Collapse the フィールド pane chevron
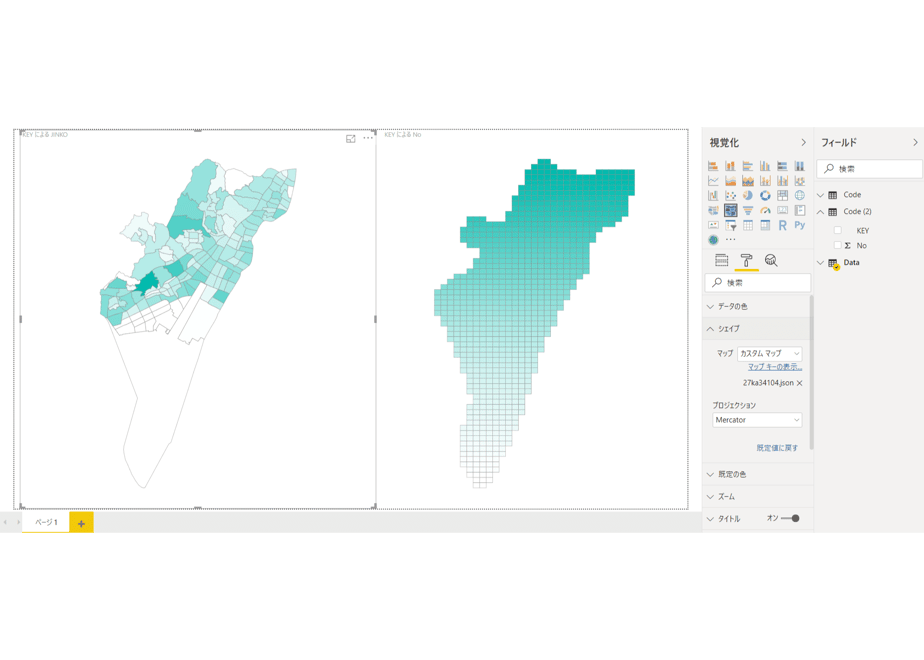The height and width of the screenshot is (660, 924). [915, 143]
